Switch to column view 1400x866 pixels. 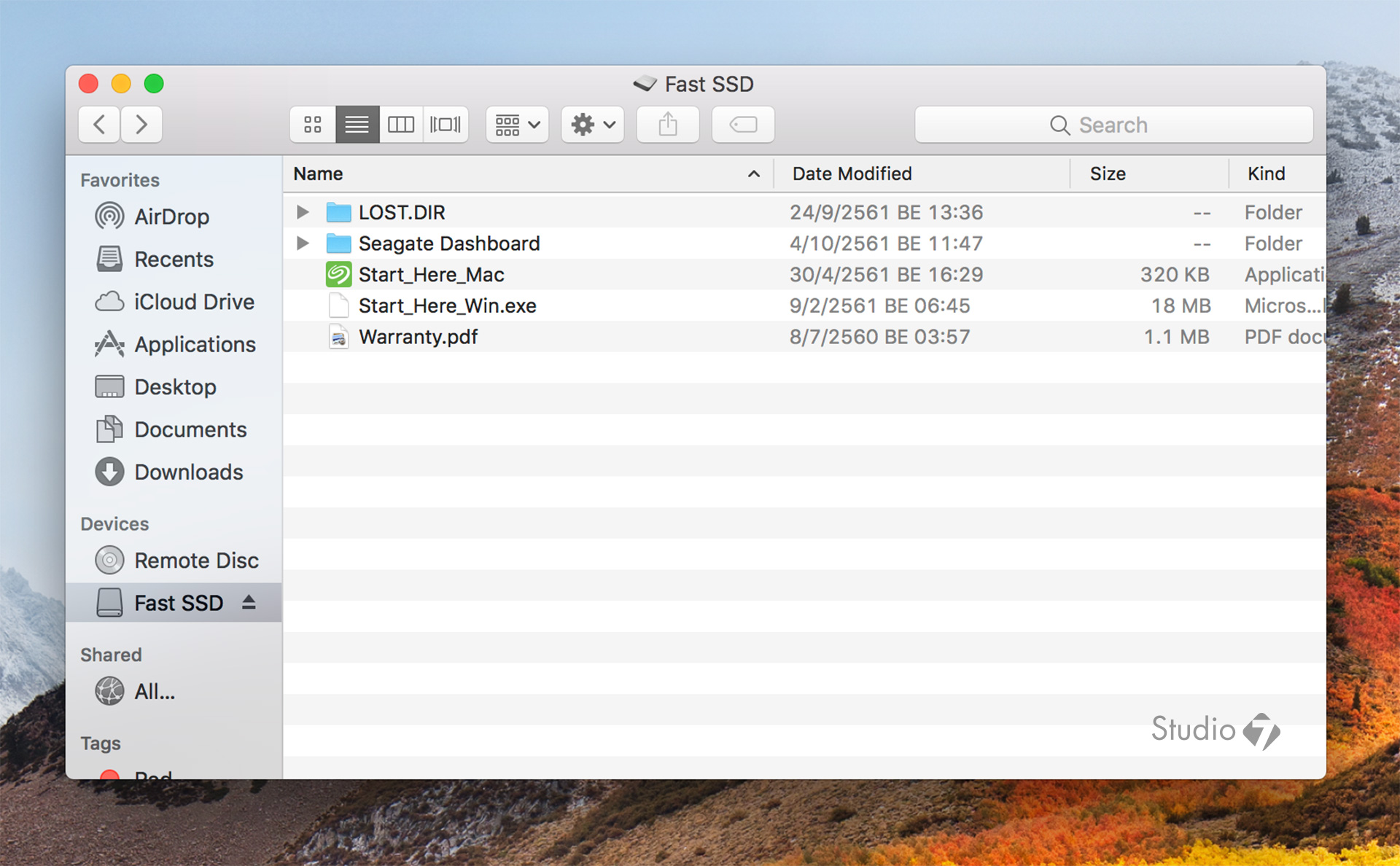tap(401, 125)
